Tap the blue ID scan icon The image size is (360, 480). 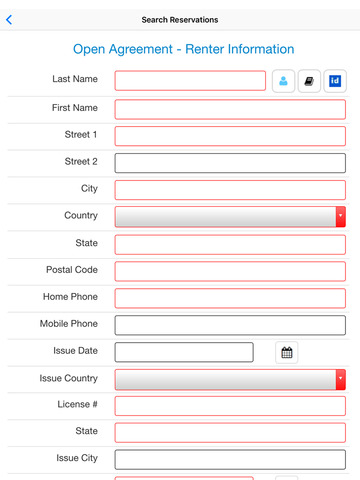[x=335, y=81]
